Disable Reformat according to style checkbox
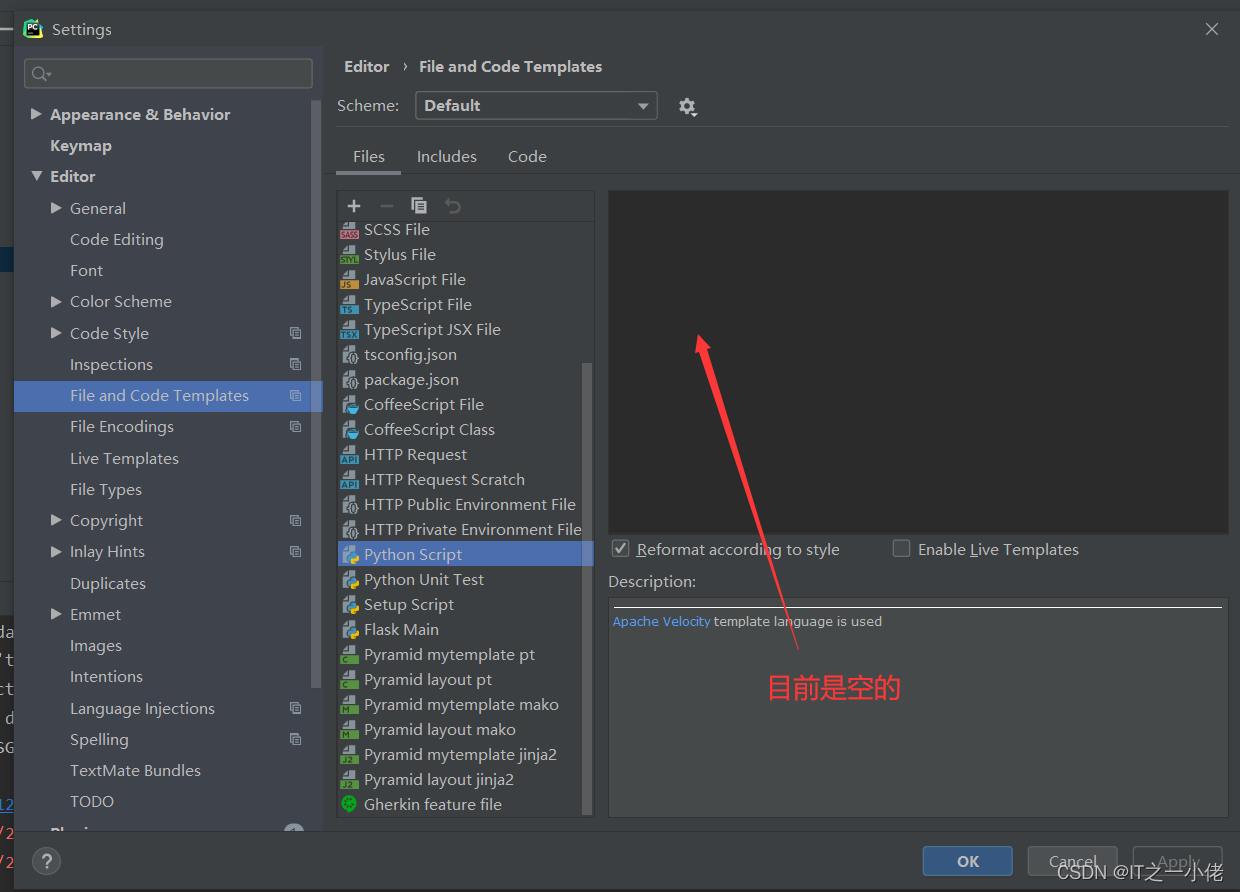 [621, 549]
